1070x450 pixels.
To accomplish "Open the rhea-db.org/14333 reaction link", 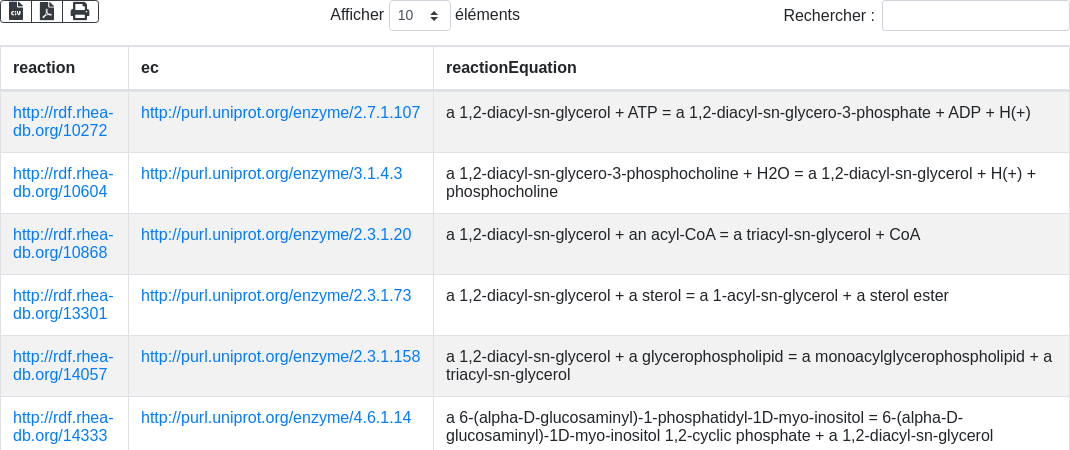I will (63, 426).
